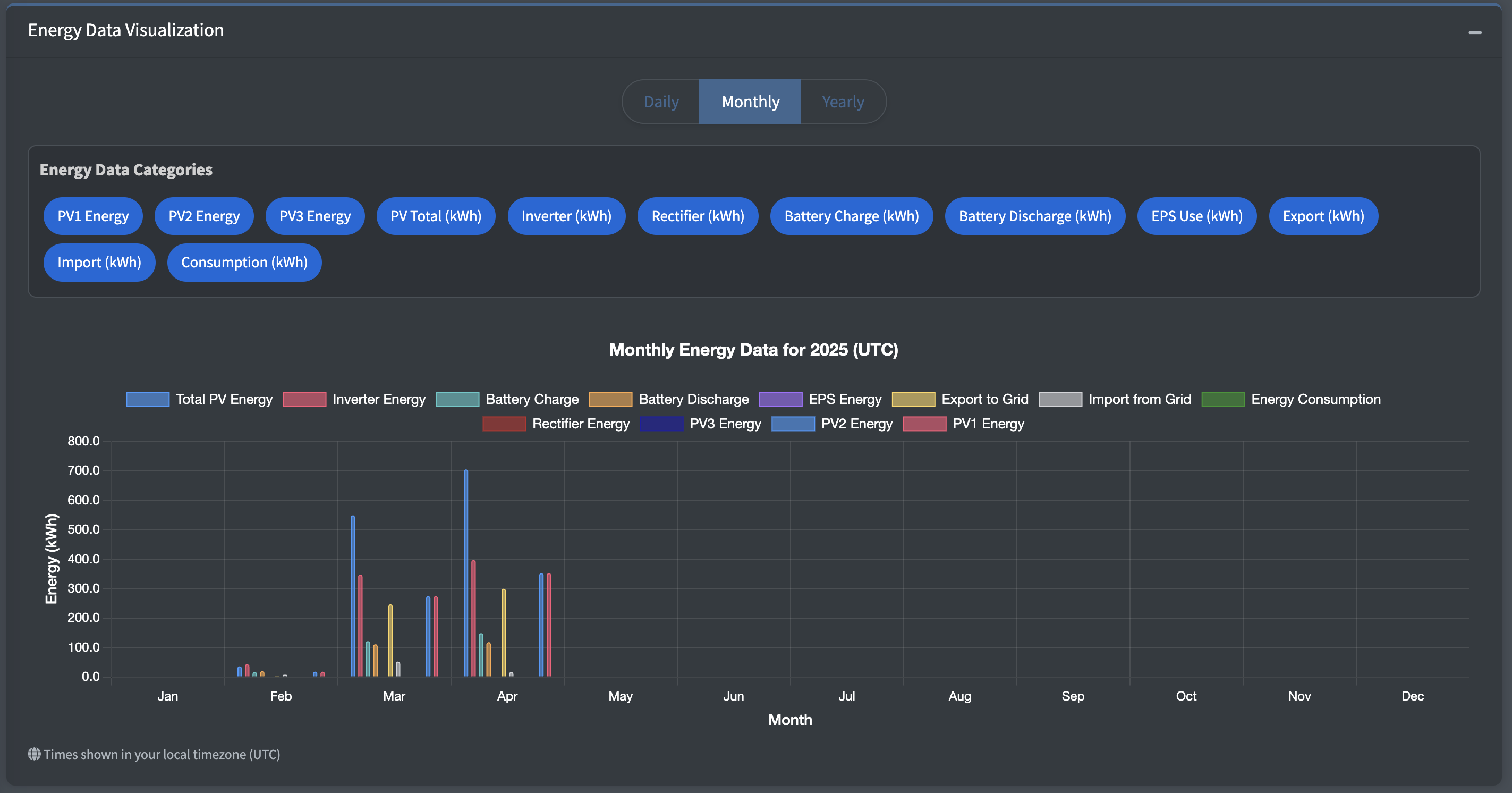
Task: Click the Import (kWh) button
Action: tap(99, 263)
